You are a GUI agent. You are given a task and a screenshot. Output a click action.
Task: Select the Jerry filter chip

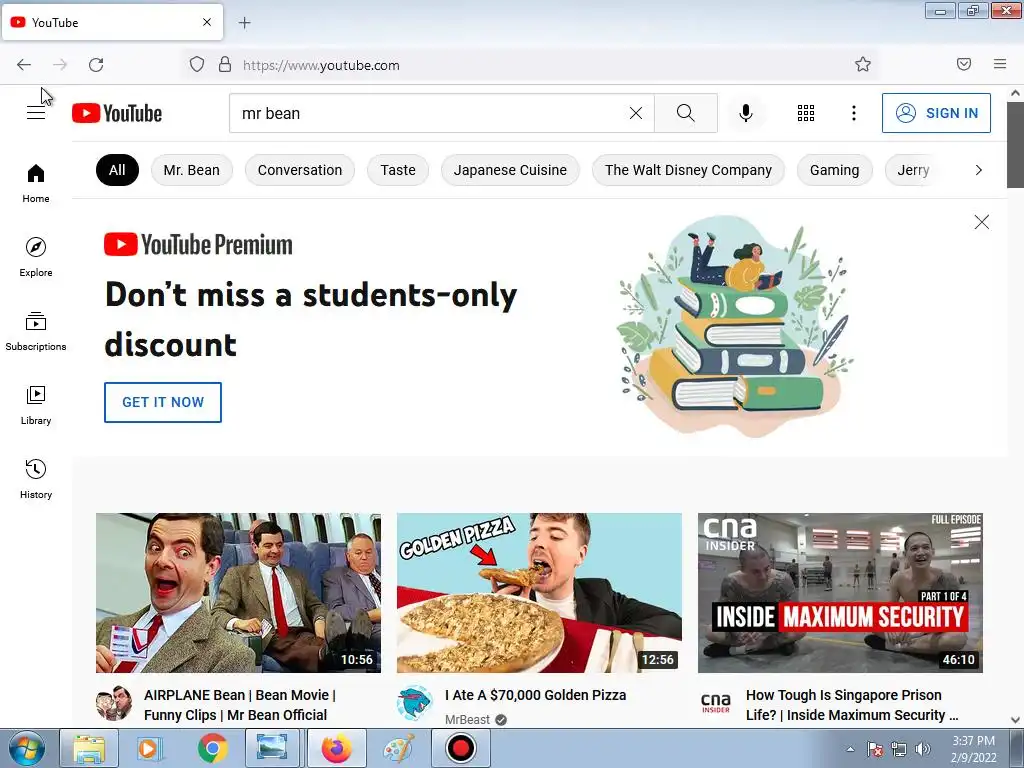point(913,170)
